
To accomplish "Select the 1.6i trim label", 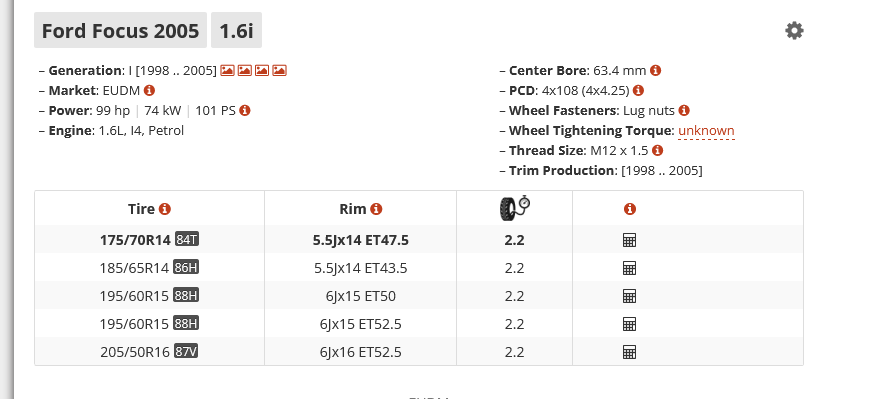I will tap(236, 30).
